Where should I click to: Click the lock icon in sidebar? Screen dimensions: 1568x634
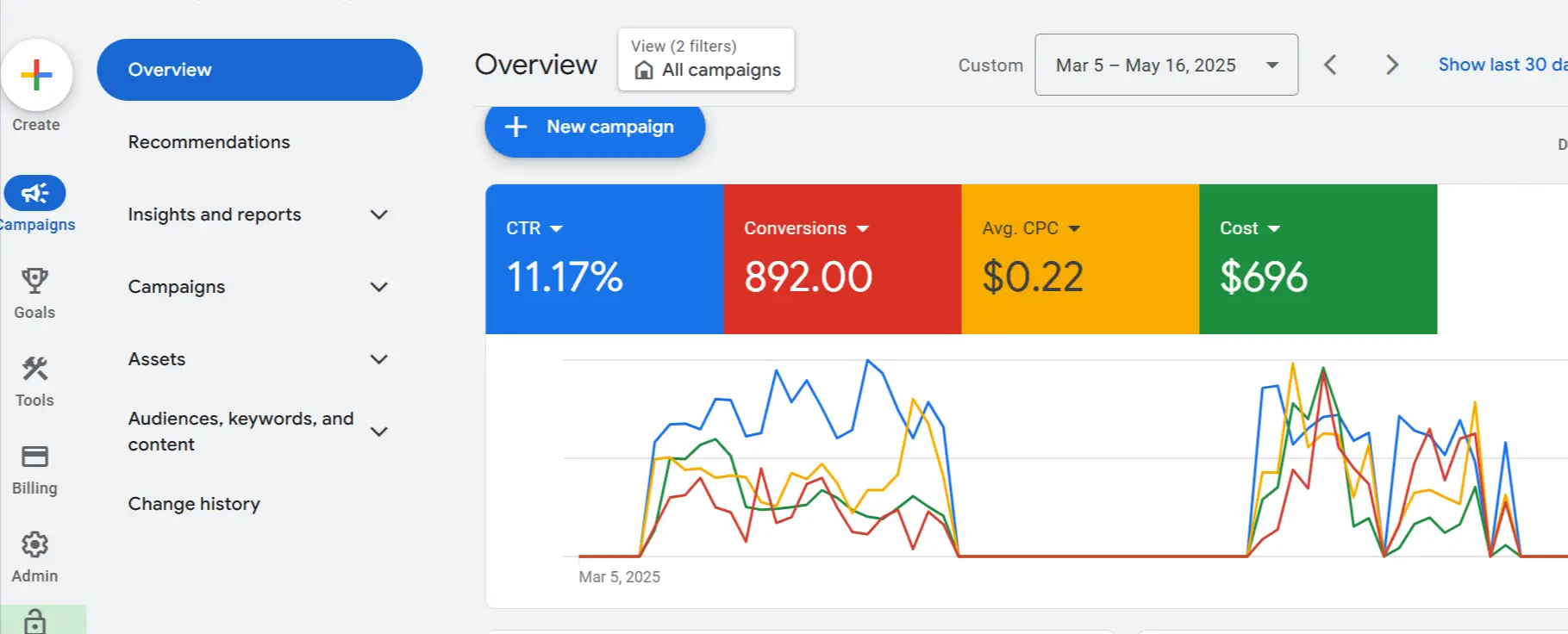point(35,621)
